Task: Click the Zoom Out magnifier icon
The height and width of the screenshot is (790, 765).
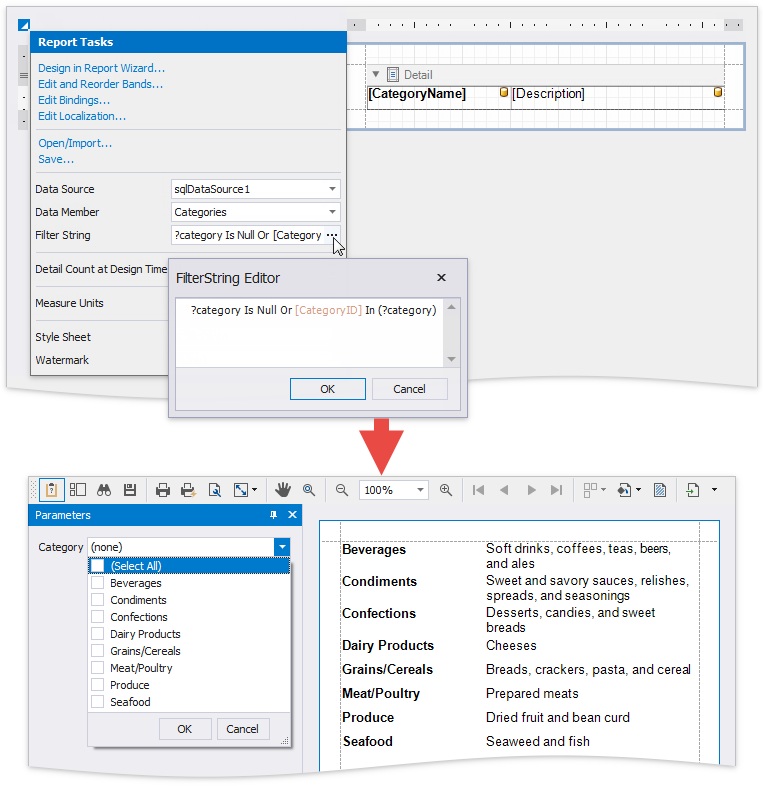Action: (x=342, y=490)
